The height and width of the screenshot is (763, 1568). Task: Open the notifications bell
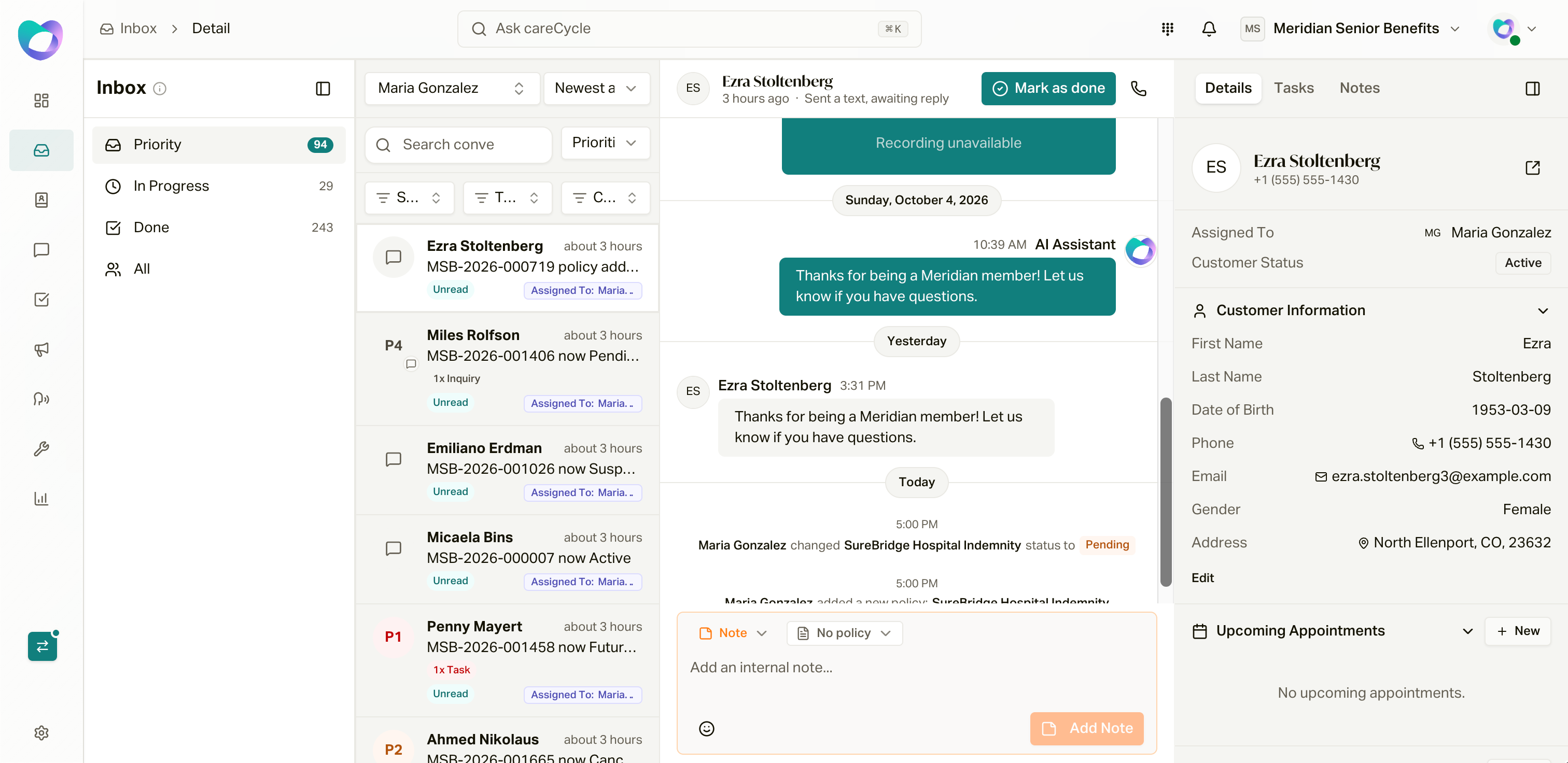tap(1209, 29)
